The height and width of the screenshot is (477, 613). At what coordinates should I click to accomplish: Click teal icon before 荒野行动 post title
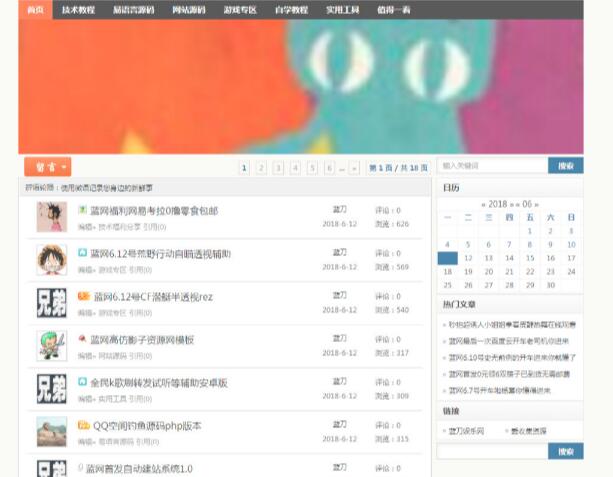tap(82, 253)
